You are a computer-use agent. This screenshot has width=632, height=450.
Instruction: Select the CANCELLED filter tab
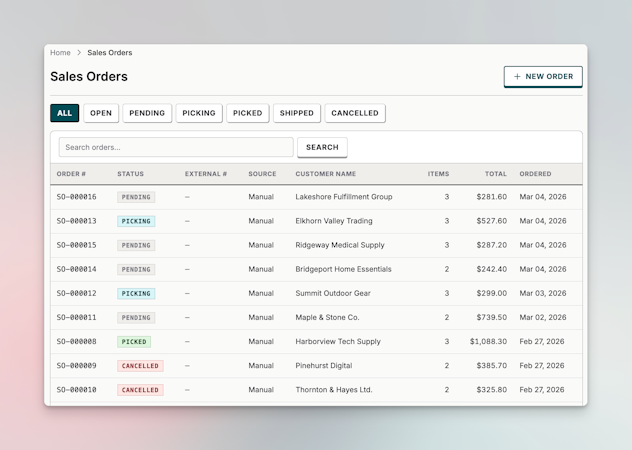pos(355,113)
